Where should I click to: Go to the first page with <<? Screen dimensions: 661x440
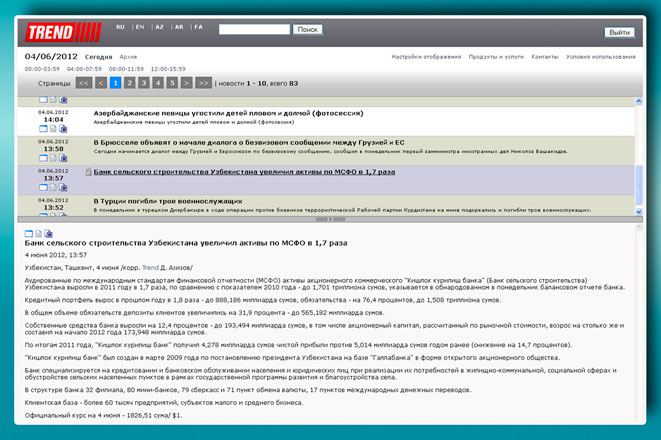84,83
